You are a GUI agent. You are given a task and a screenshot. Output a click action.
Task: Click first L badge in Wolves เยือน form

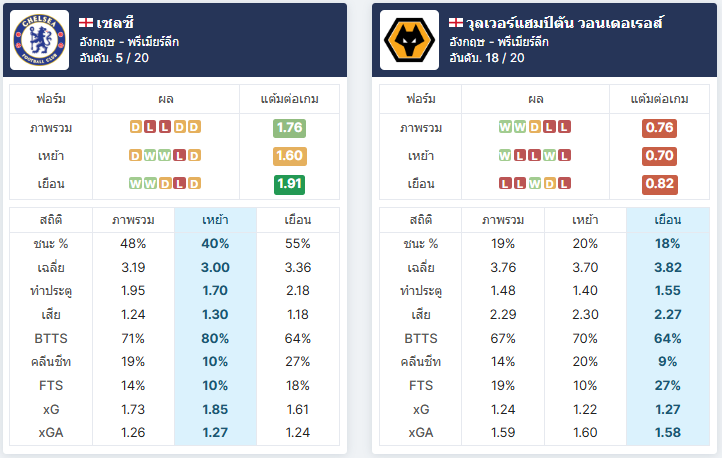tap(505, 184)
